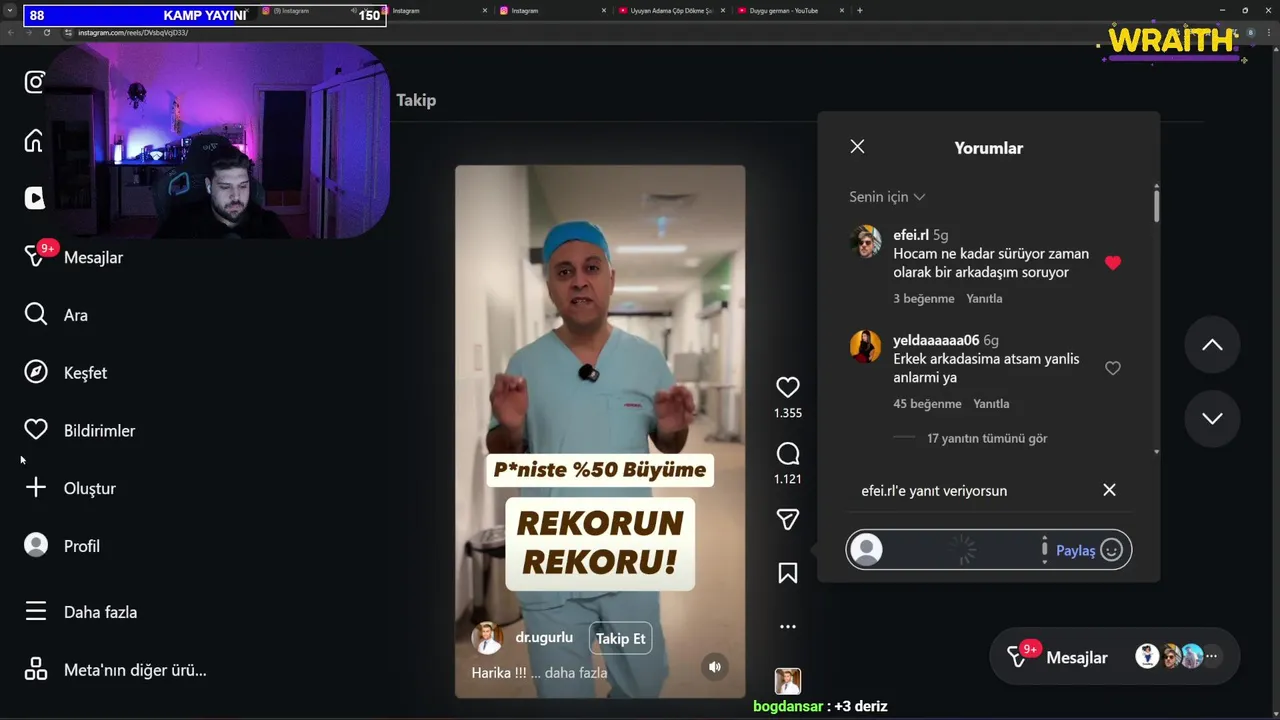The image size is (1280, 720).
Task: Unlike efei.rl's comment red heart
Action: point(1113,263)
